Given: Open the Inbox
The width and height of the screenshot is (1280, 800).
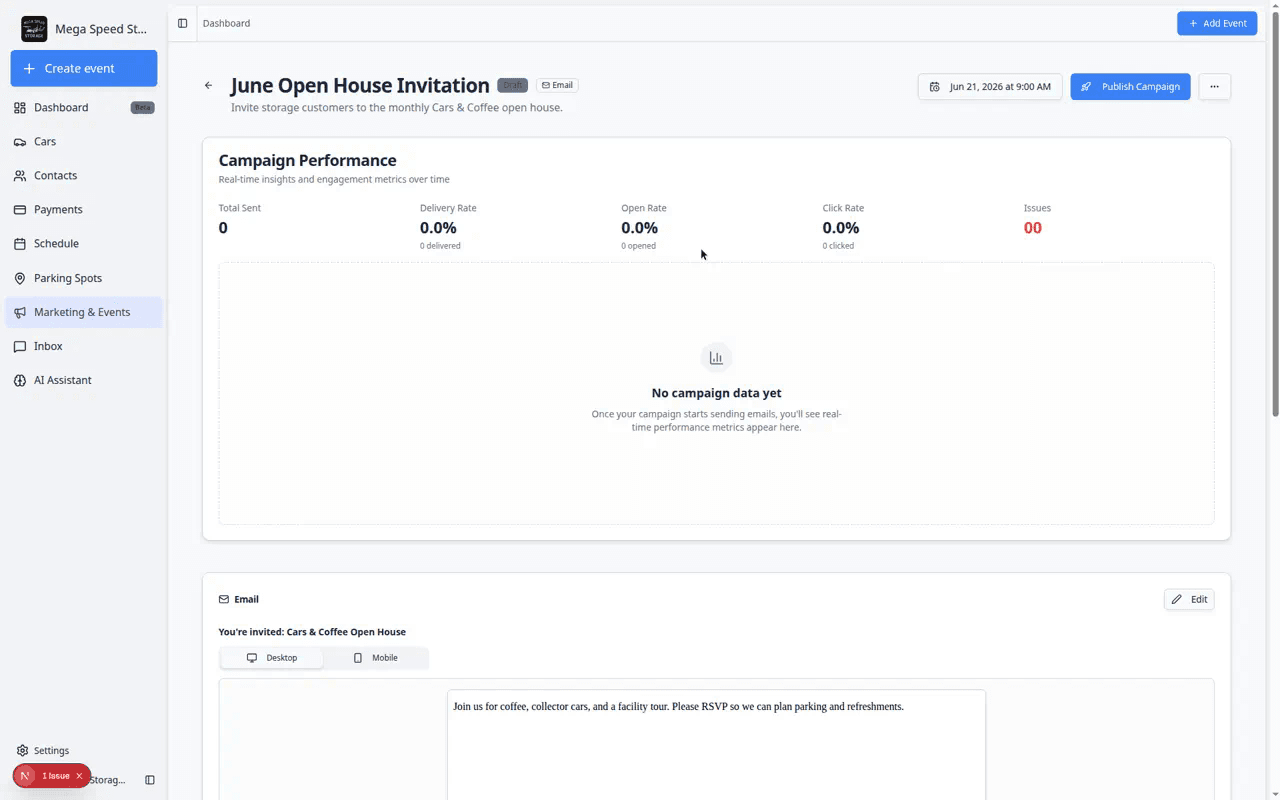Looking at the screenshot, I should tap(84, 346).
